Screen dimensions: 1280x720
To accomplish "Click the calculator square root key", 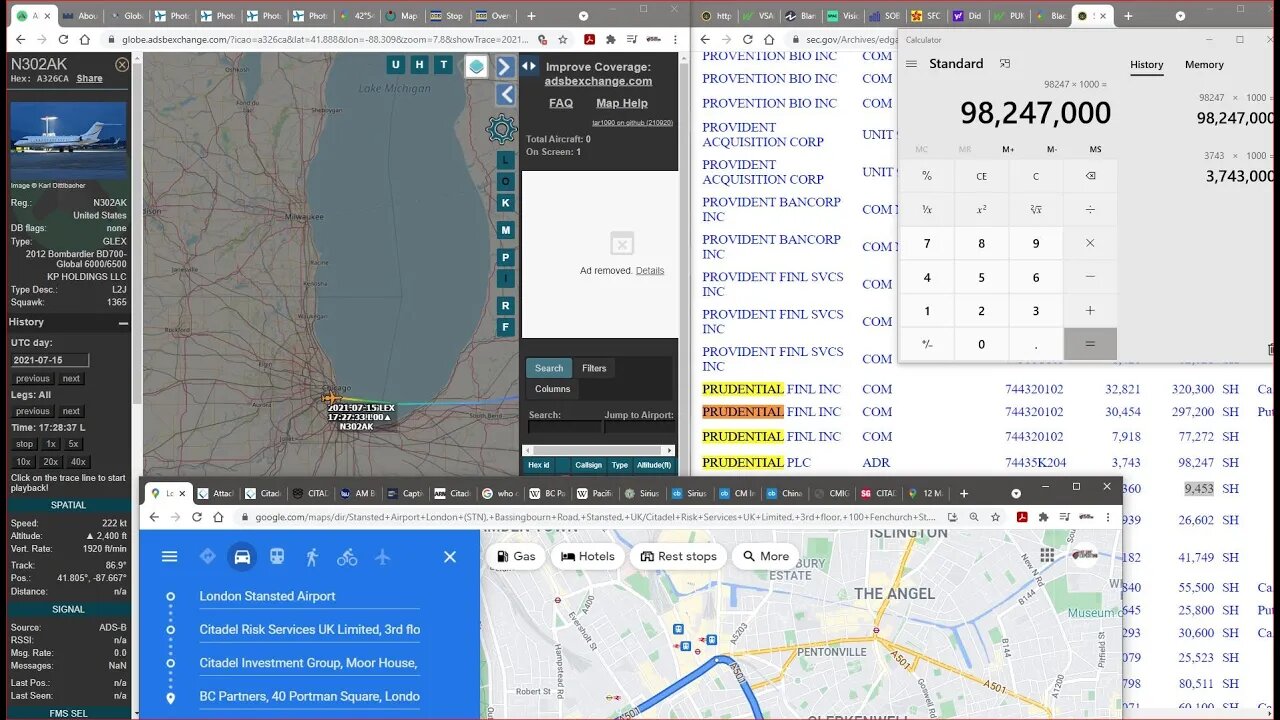I will (1036, 209).
